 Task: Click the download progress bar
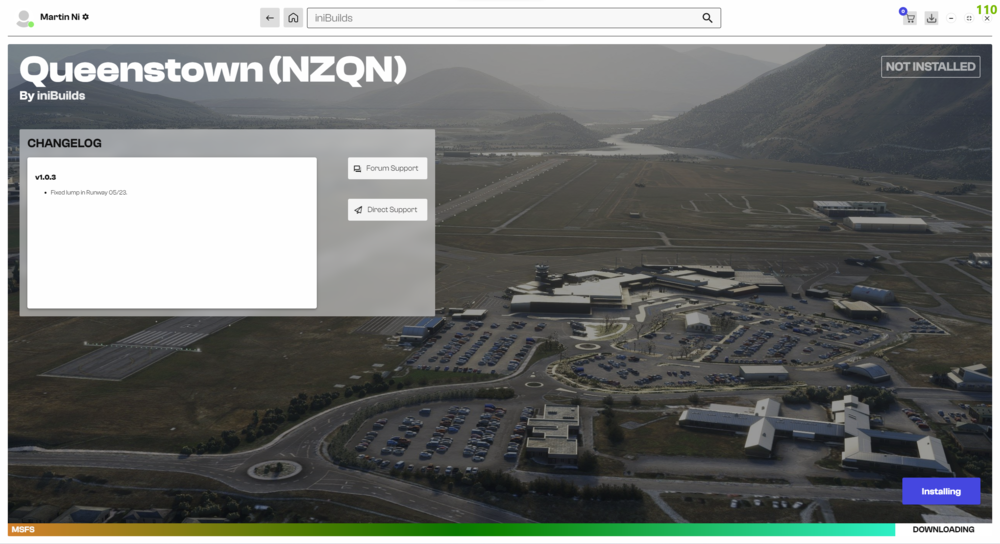(x=451, y=529)
